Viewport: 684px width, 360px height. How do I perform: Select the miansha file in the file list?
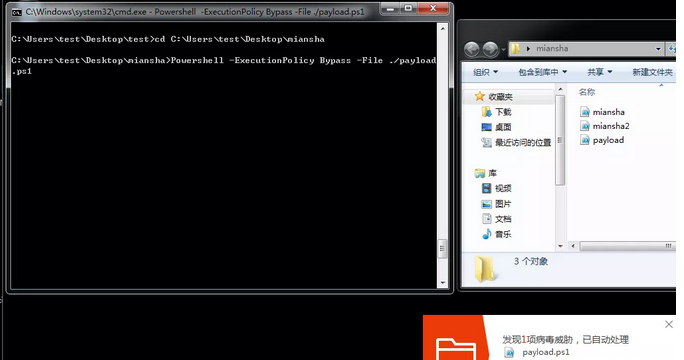pos(609,112)
